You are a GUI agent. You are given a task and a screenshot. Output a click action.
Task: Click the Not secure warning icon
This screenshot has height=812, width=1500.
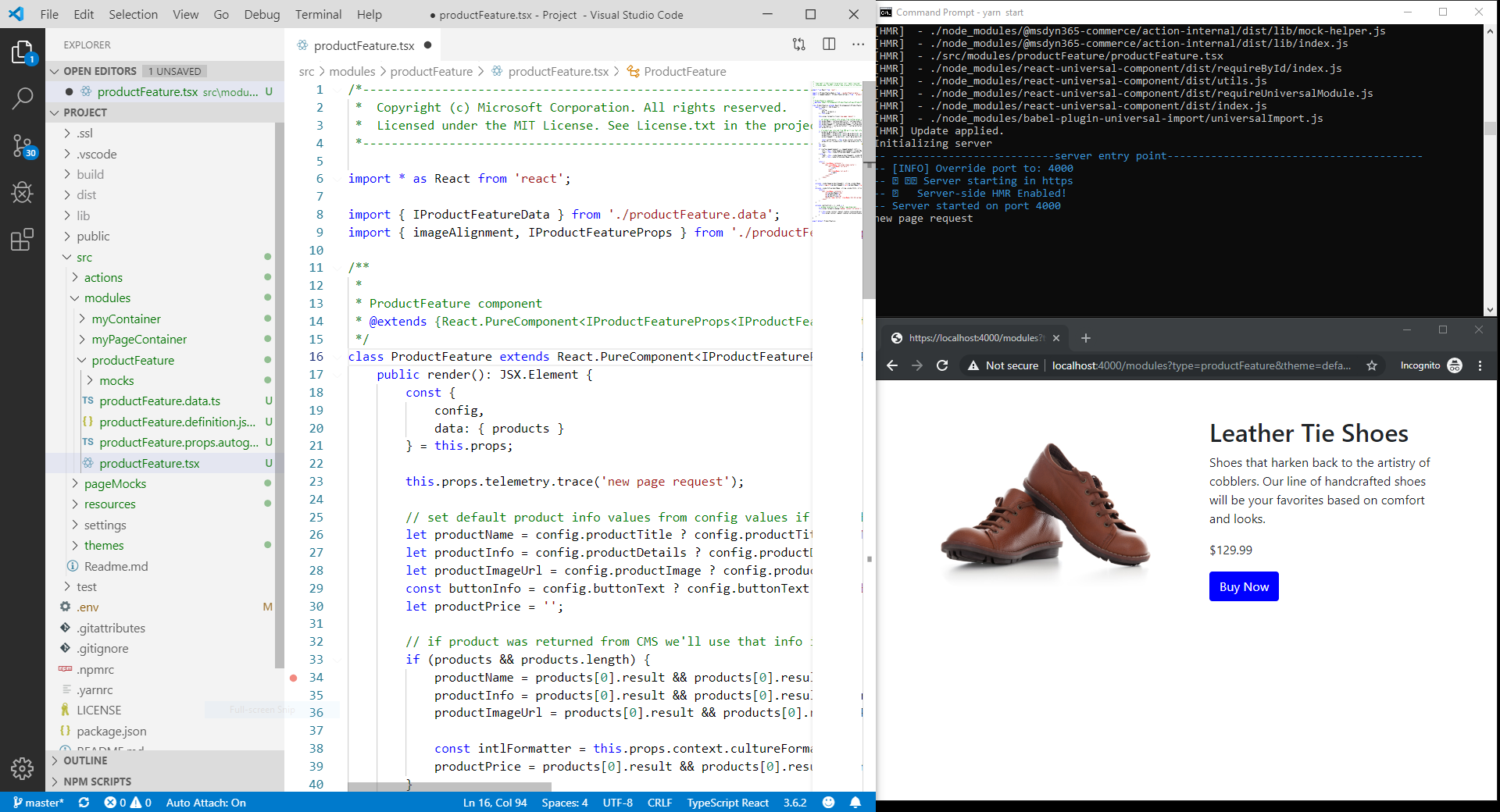click(973, 365)
